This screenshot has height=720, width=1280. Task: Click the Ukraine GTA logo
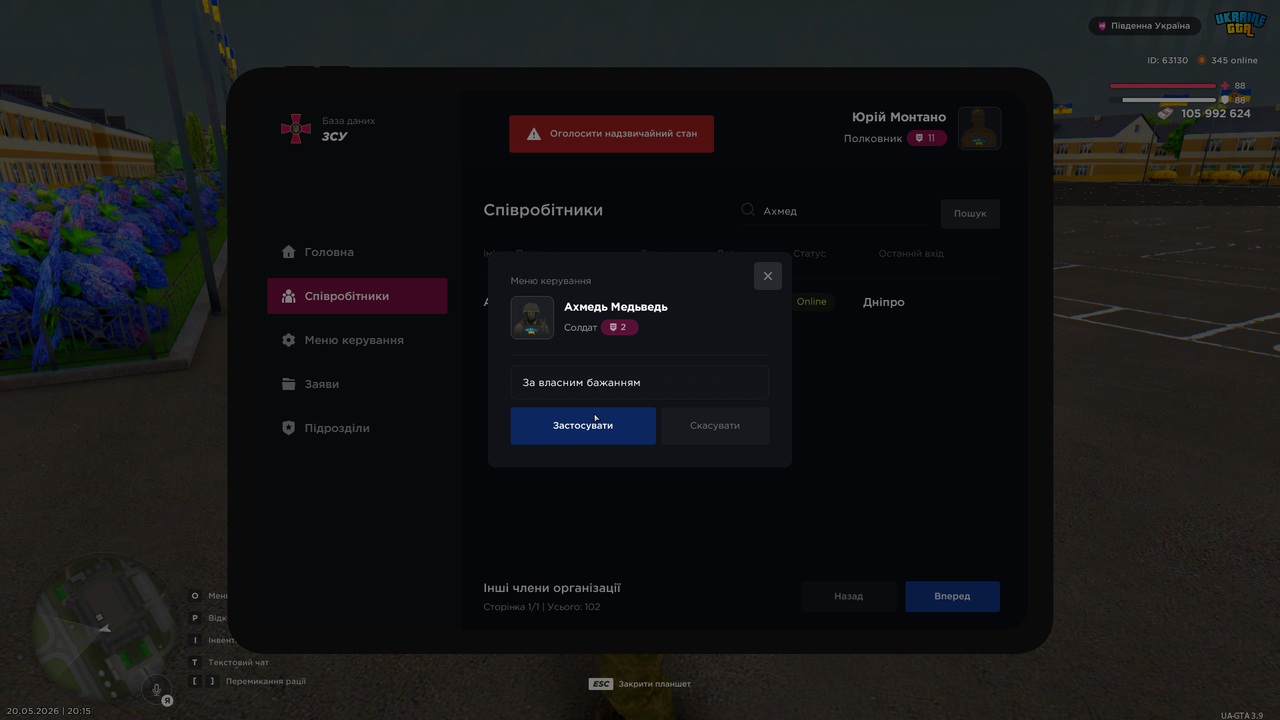(x=1240, y=24)
